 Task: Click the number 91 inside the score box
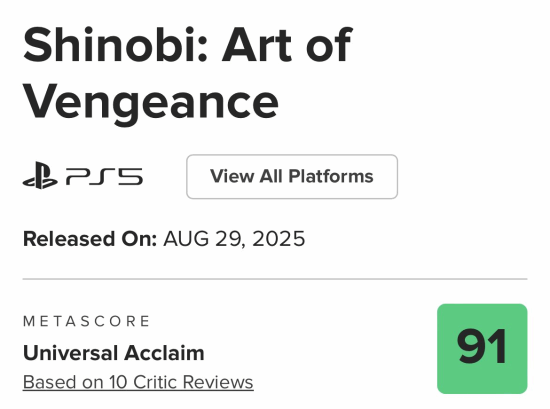point(482,347)
